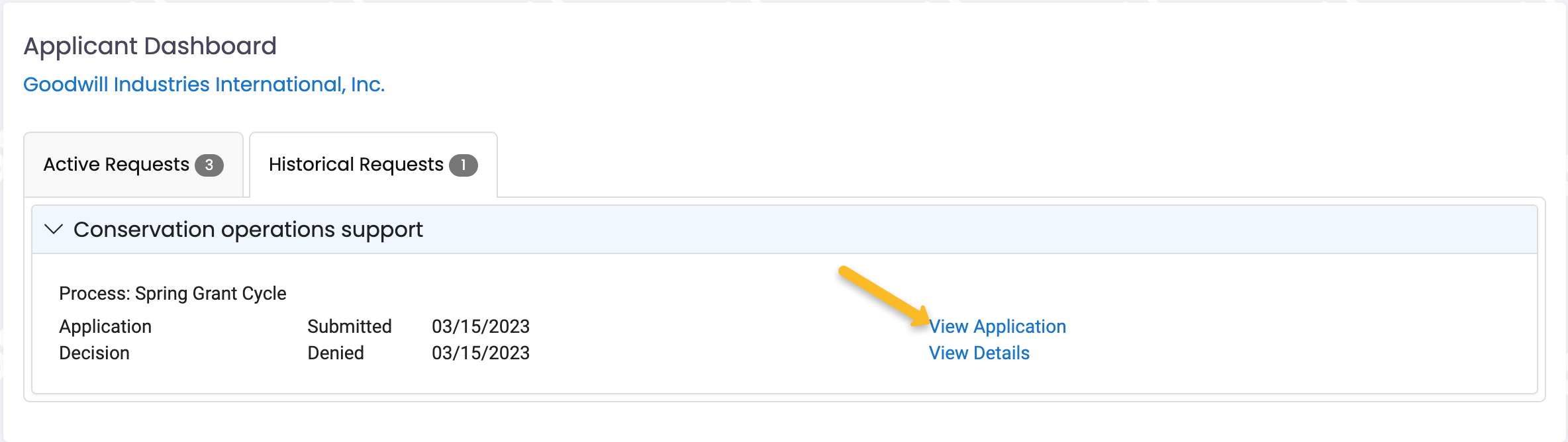This screenshot has width=1568, height=442.
Task: Click the Application row label
Action: click(x=105, y=326)
